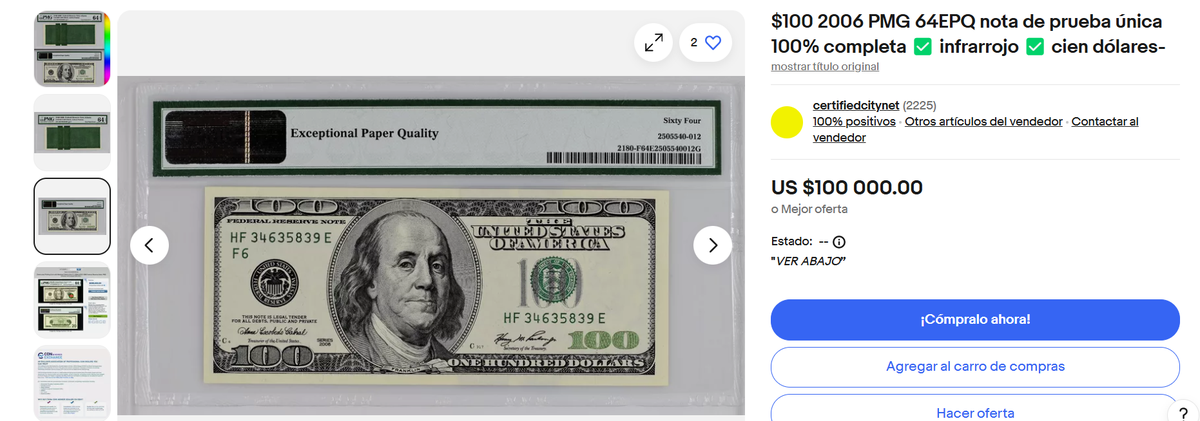The width and height of the screenshot is (1200, 421).
Task: Select the first thumbnail with both note sides
Action: click(x=72, y=49)
